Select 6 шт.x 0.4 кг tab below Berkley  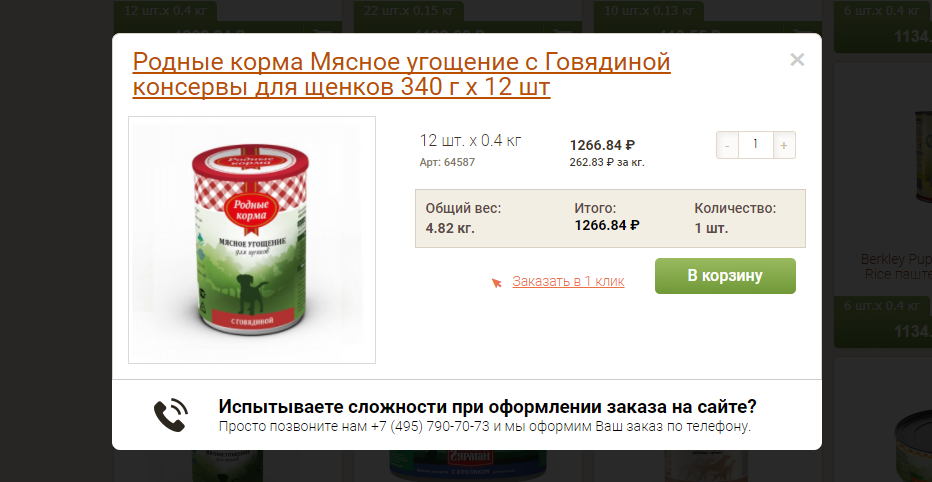click(x=883, y=306)
